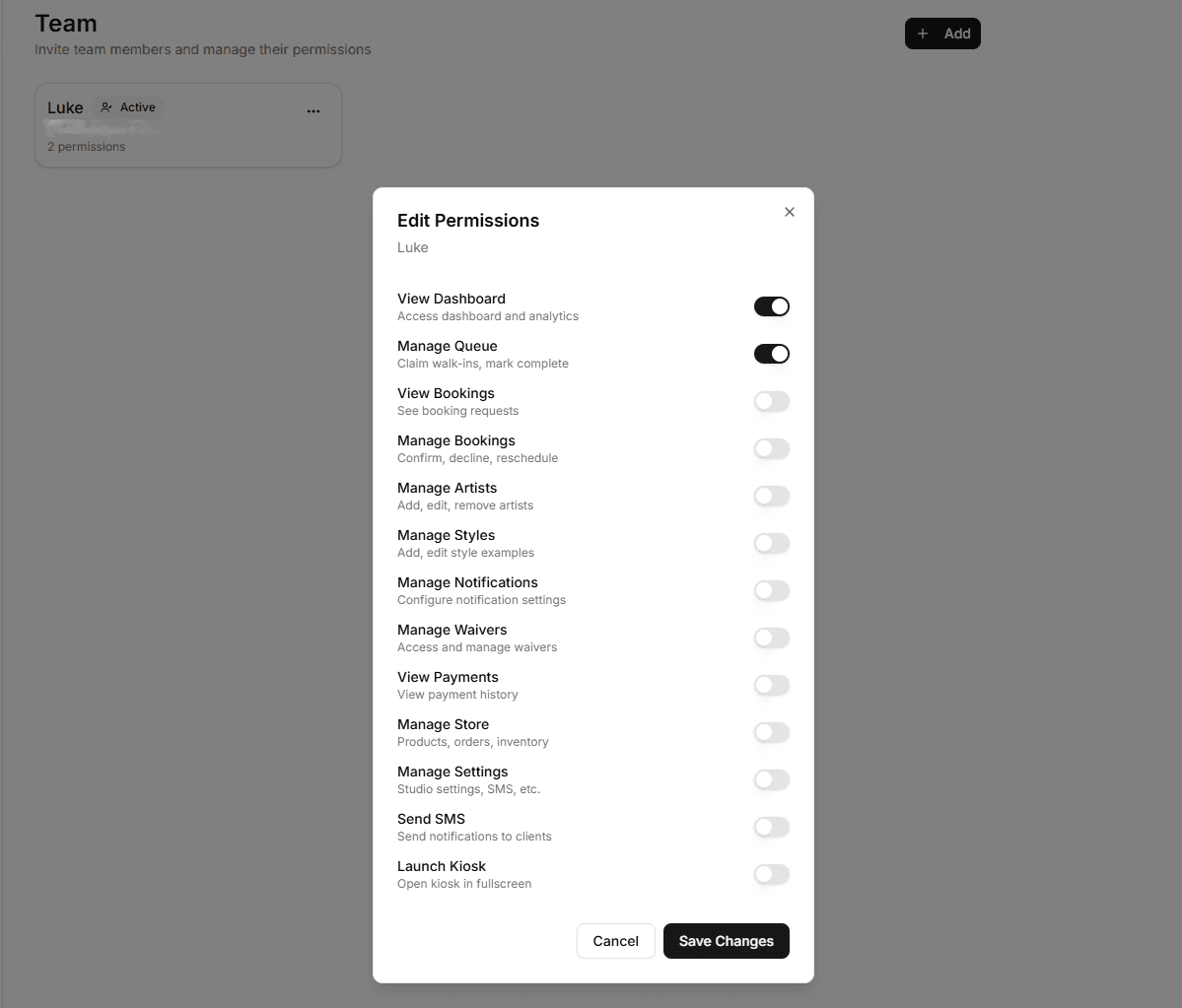
Task: Close the Edit Permissions dialog
Action: tap(789, 211)
